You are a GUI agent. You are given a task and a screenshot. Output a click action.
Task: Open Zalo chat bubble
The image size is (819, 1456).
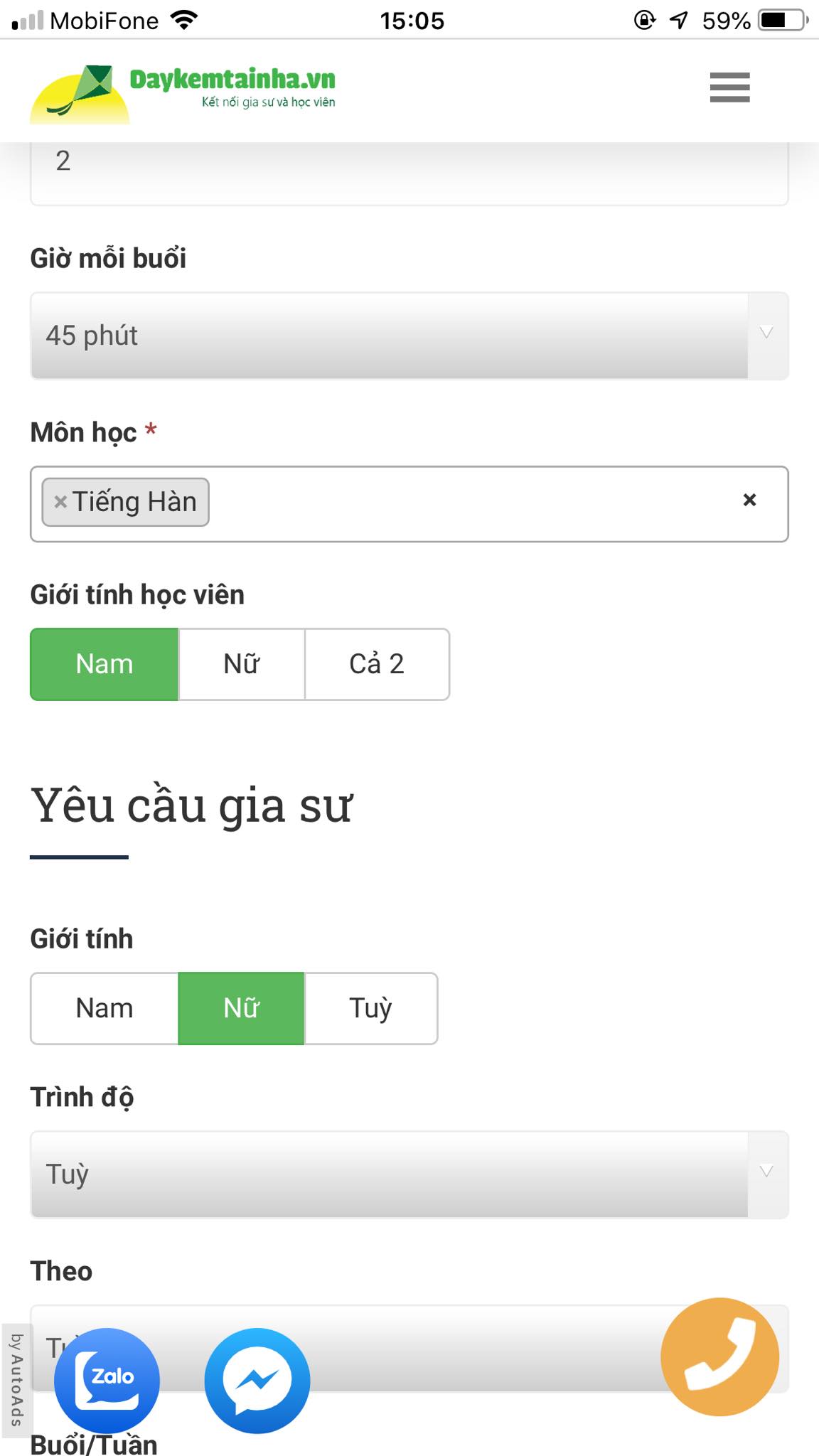[107, 1380]
